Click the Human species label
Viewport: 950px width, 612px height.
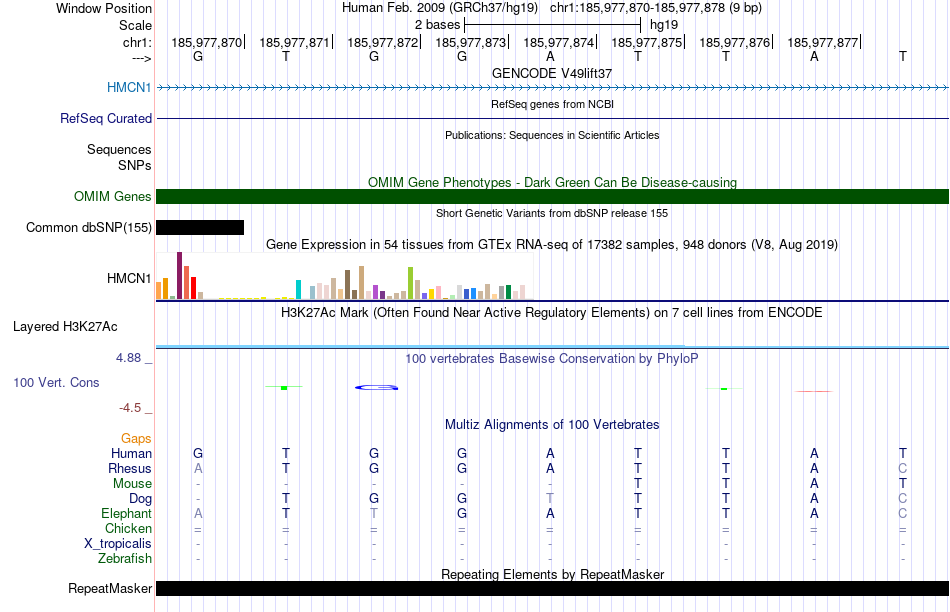click(131, 453)
